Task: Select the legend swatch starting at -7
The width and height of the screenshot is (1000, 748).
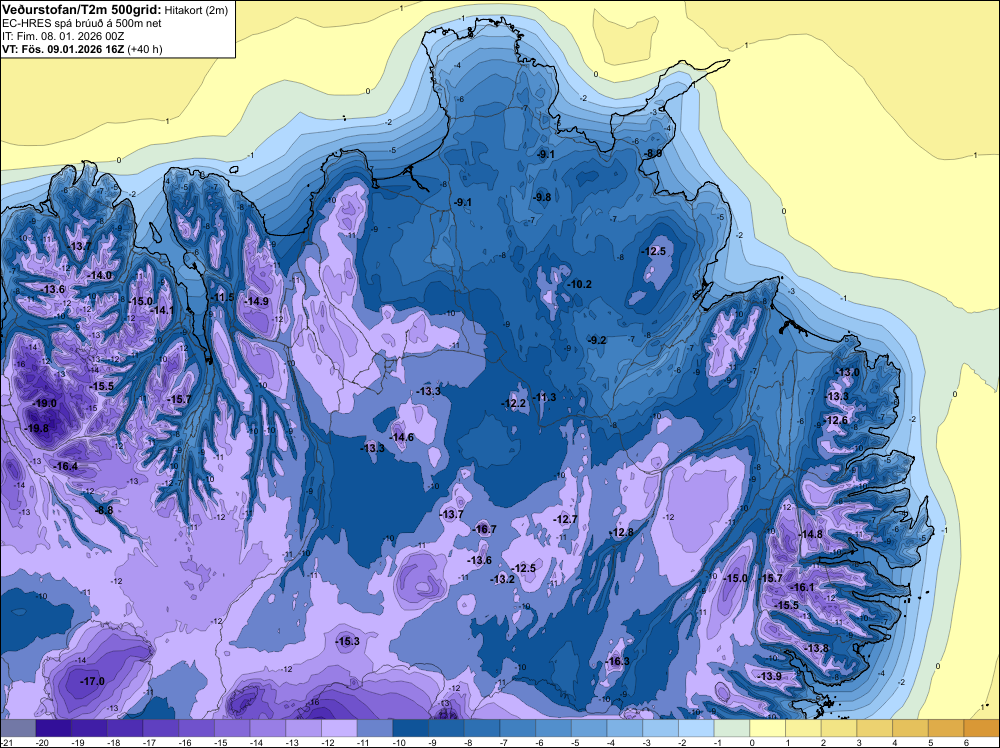Action: pyautogui.click(x=518, y=728)
